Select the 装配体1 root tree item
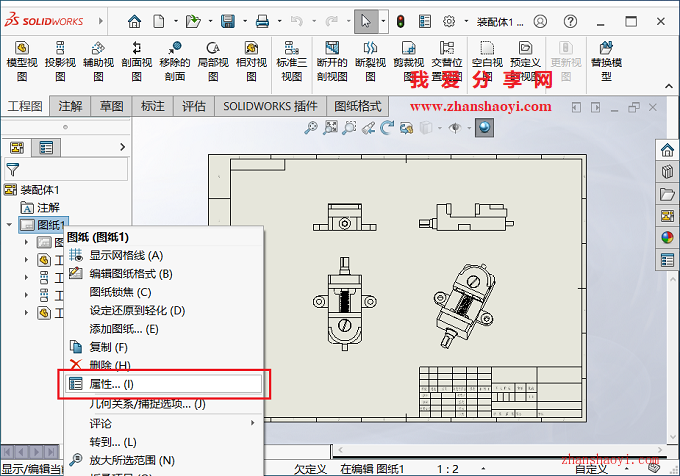The width and height of the screenshot is (680, 476). pyautogui.click(x=32, y=189)
